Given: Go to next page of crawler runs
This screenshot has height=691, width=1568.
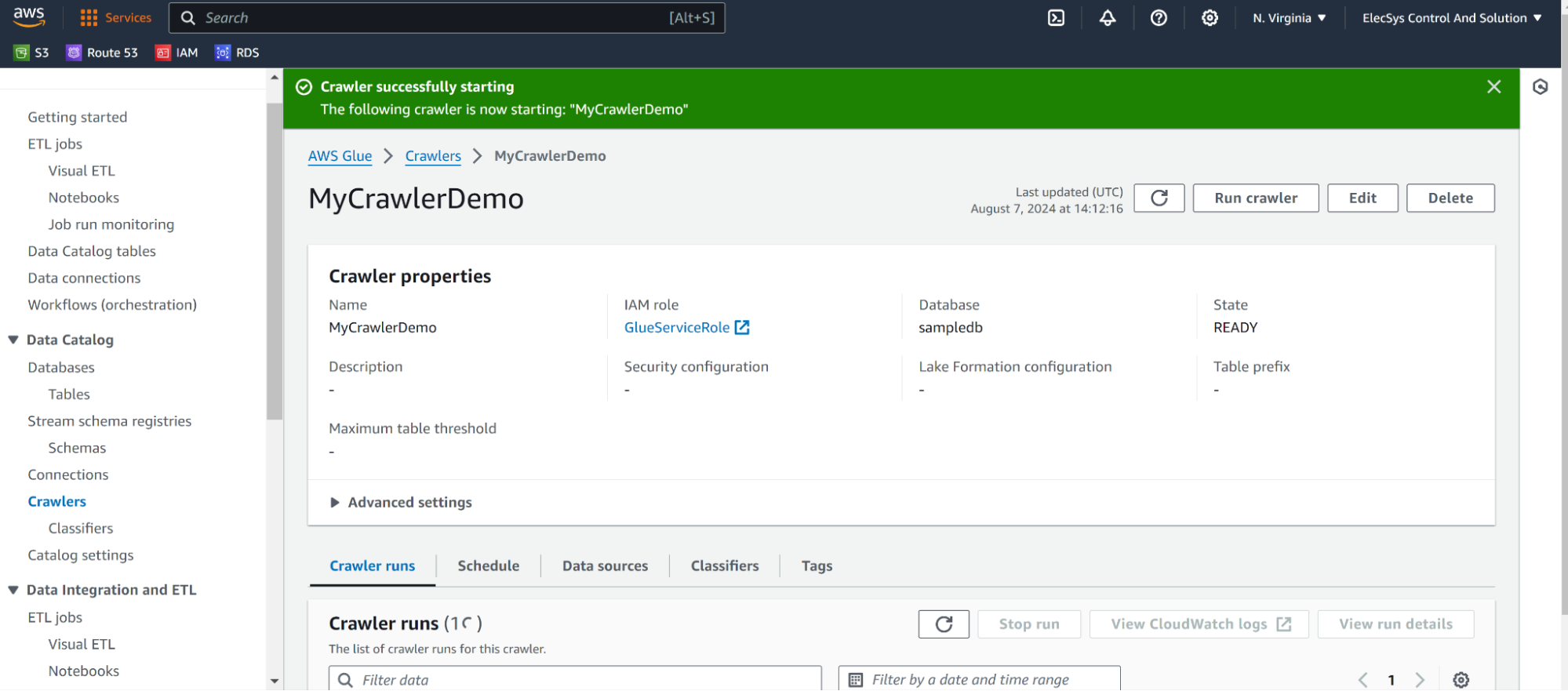Looking at the screenshot, I should click(x=1420, y=680).
